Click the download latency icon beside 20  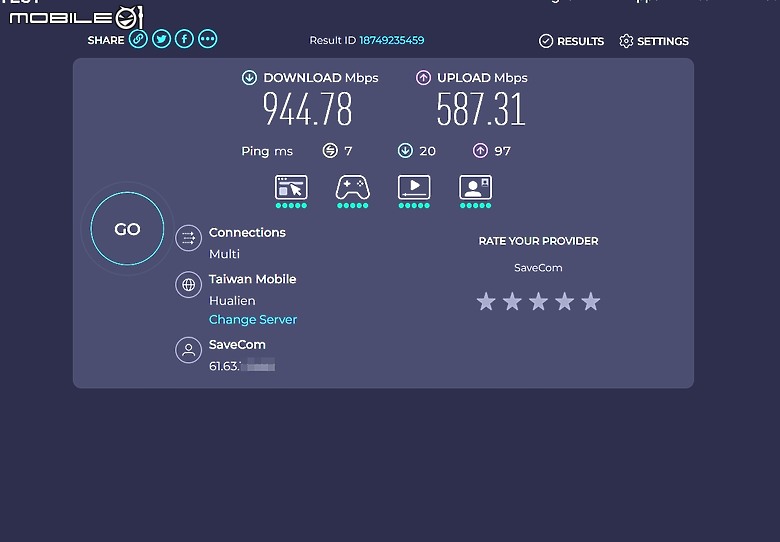[405, 150]
